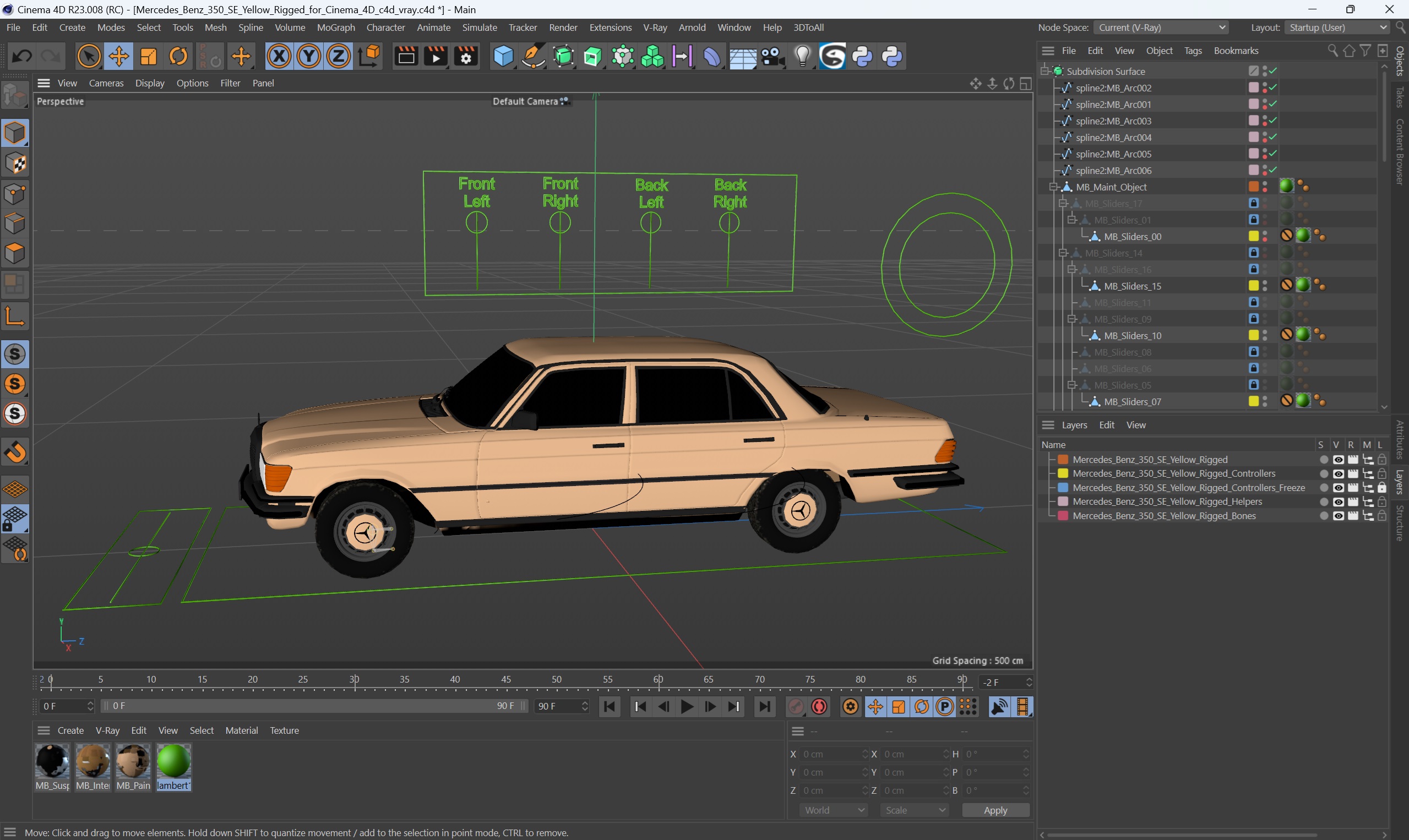The height and width of the screenshot is (840, 1409).
Task: Toggle Y axis lock
Action: [x=309, y=56]
